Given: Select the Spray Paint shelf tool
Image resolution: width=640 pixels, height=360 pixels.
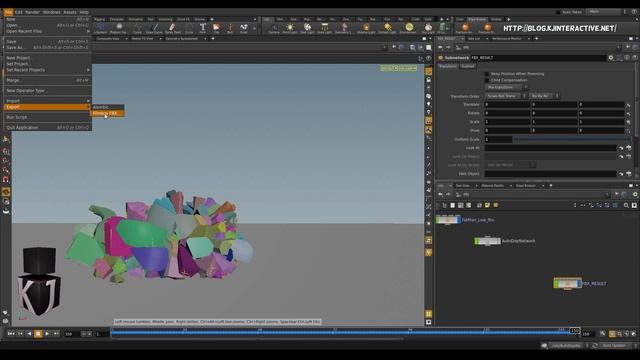Looking at the screenshot, I should [172, 28].
